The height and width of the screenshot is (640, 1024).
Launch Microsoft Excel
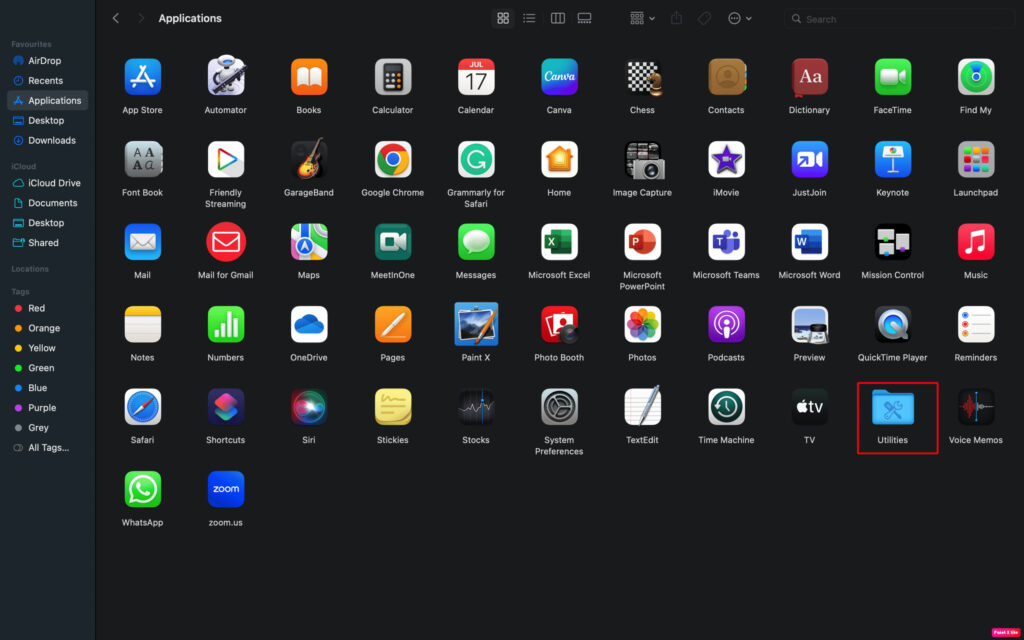coord(559,242)
